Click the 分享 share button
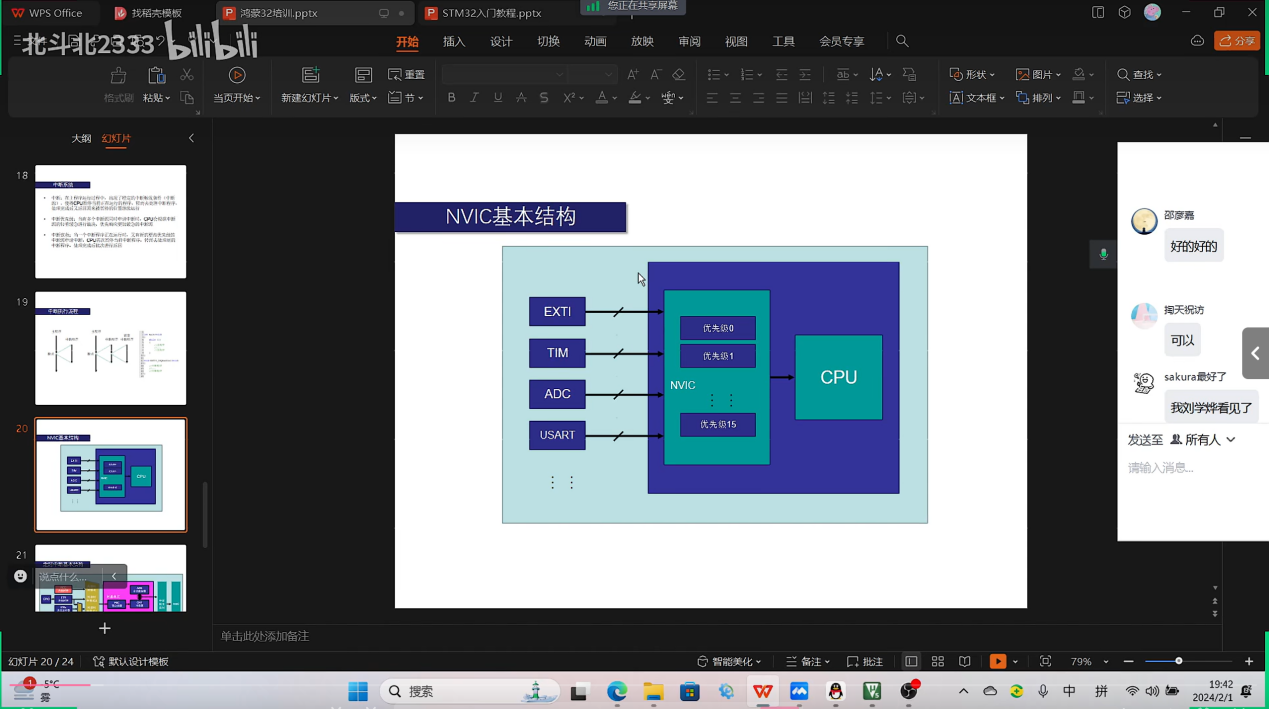The height and width of the screenshot is (709, 1269). [1237, 41]
